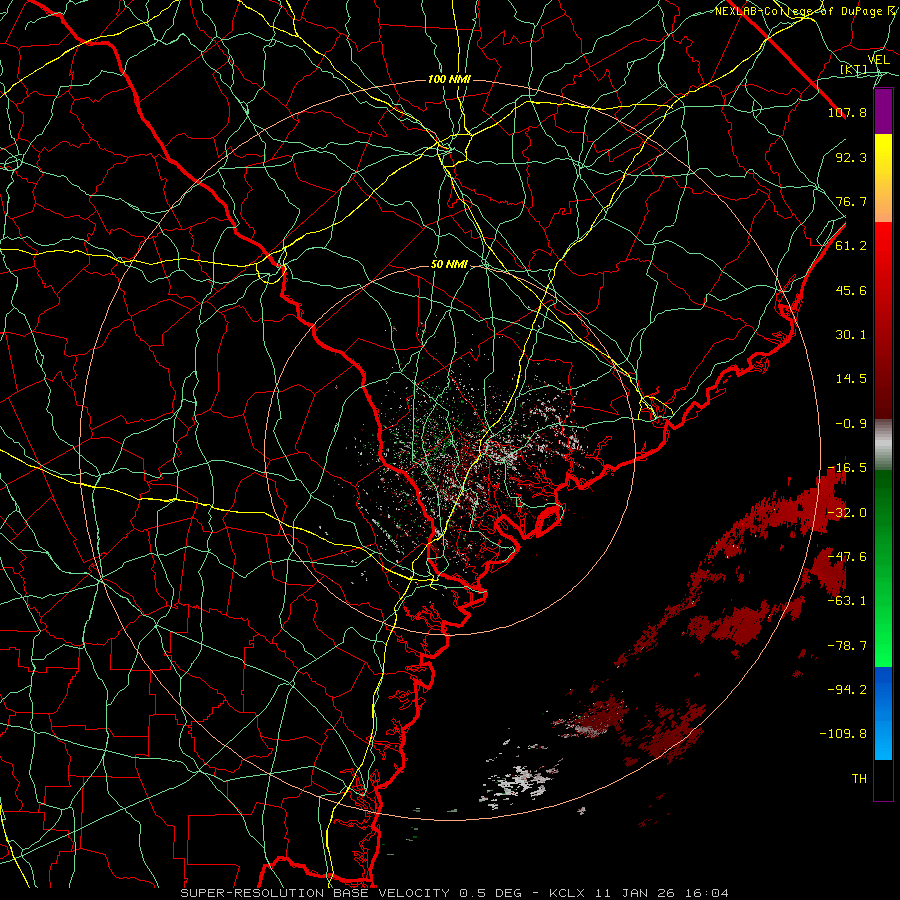Click the 61.2 legend value
The image size is (900, 900).
pos(851,246)
